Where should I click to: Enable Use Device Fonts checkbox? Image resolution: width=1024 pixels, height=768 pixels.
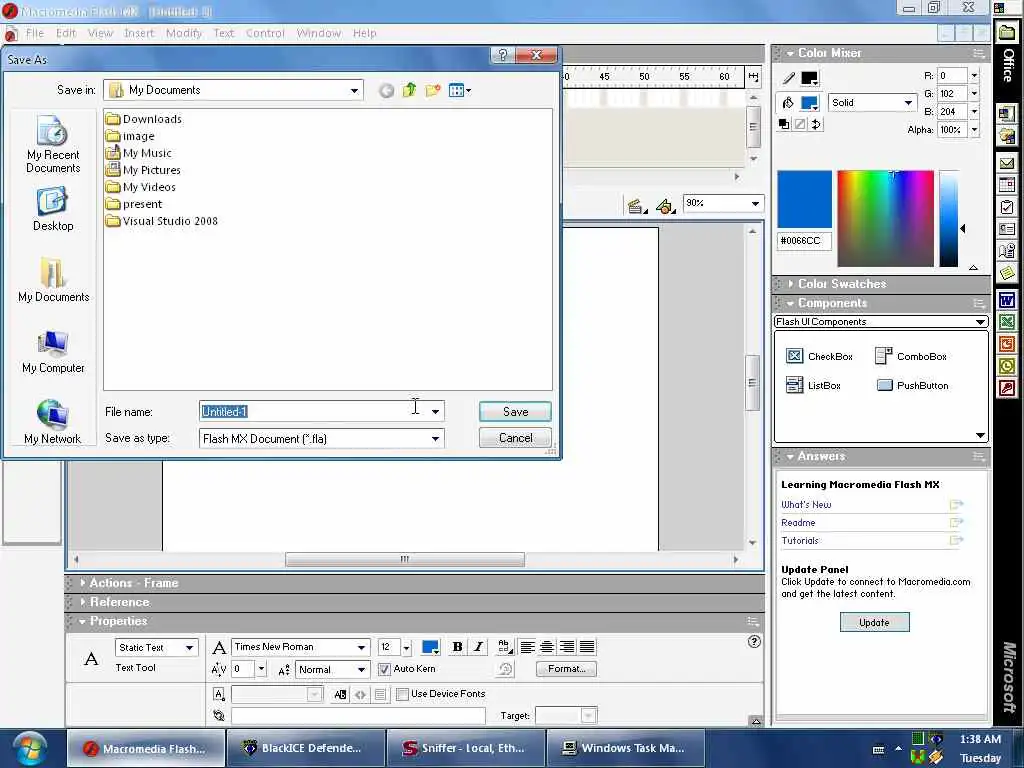coord(402,694)
